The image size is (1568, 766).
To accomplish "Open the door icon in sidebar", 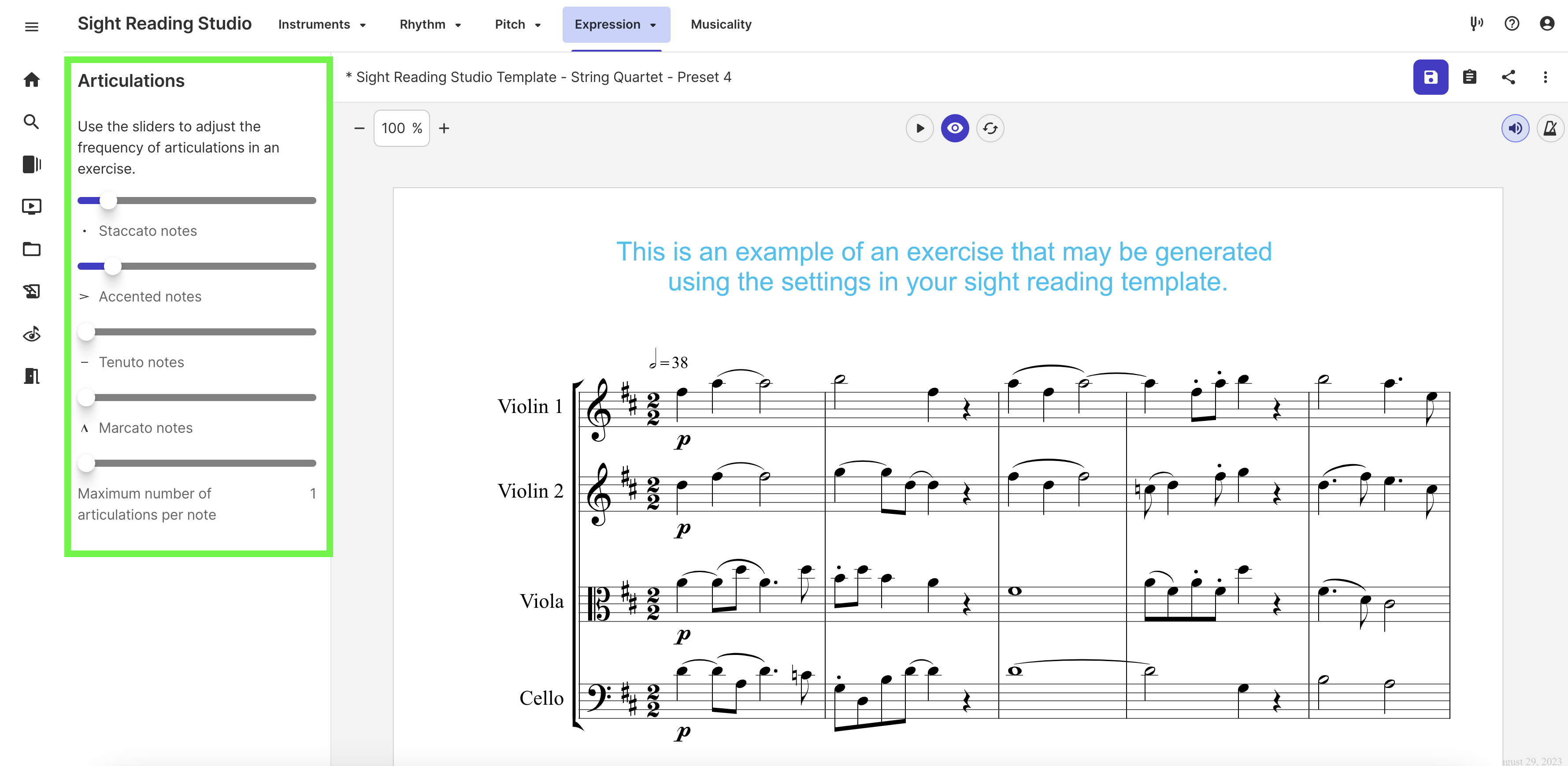I will pyautogui.click(x=32, y=376).
